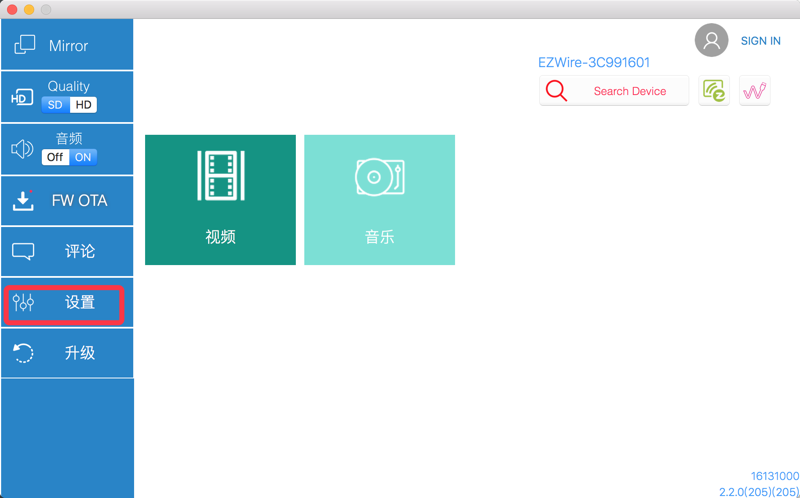Click the 评论 speech bubble icon
800x498 pixels.
[x=23, y=252]
